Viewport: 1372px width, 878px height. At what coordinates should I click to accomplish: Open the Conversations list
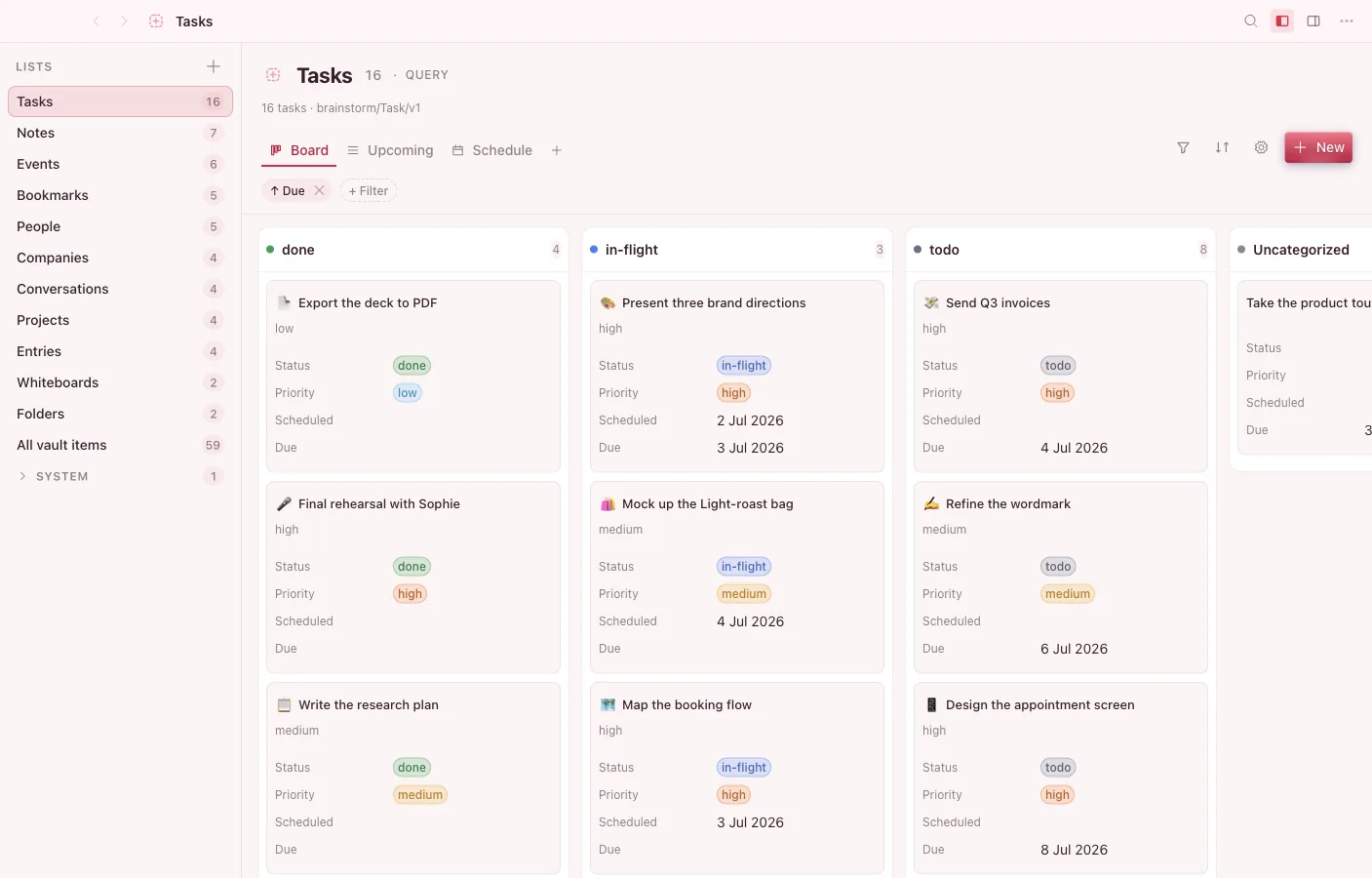[x=120, y=289]
